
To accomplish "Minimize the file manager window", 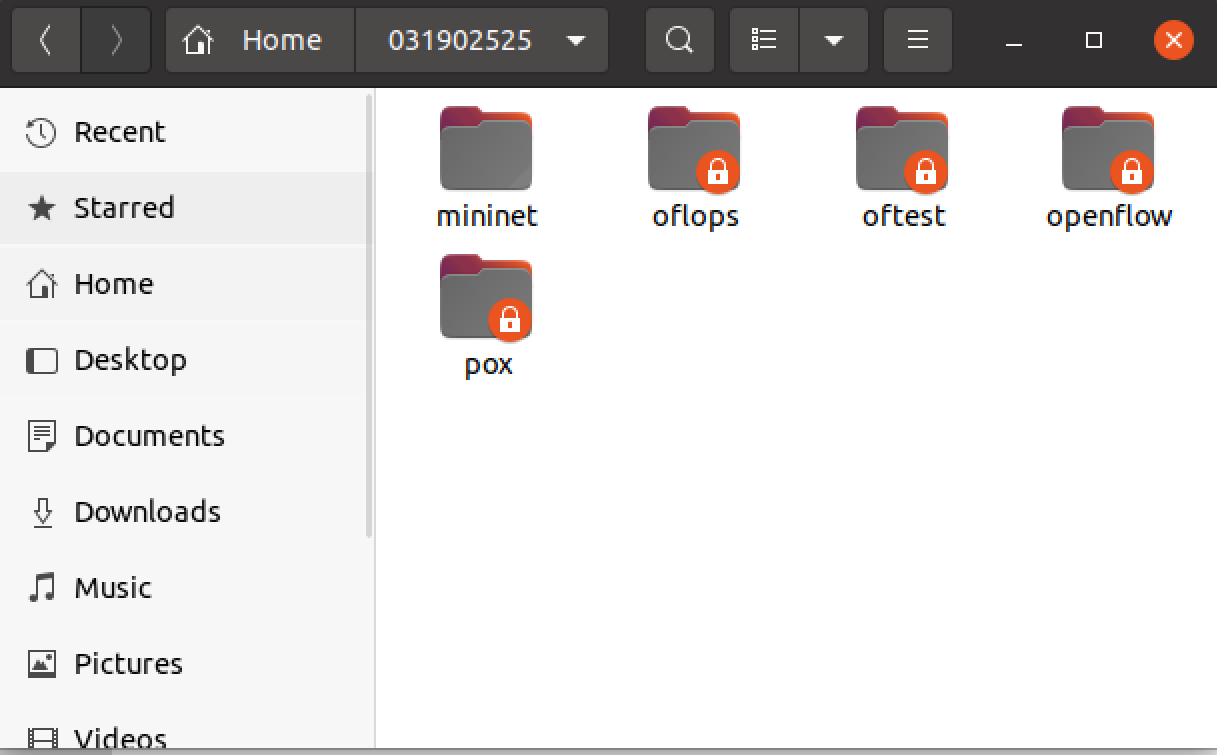I will tap(1015, 41).
